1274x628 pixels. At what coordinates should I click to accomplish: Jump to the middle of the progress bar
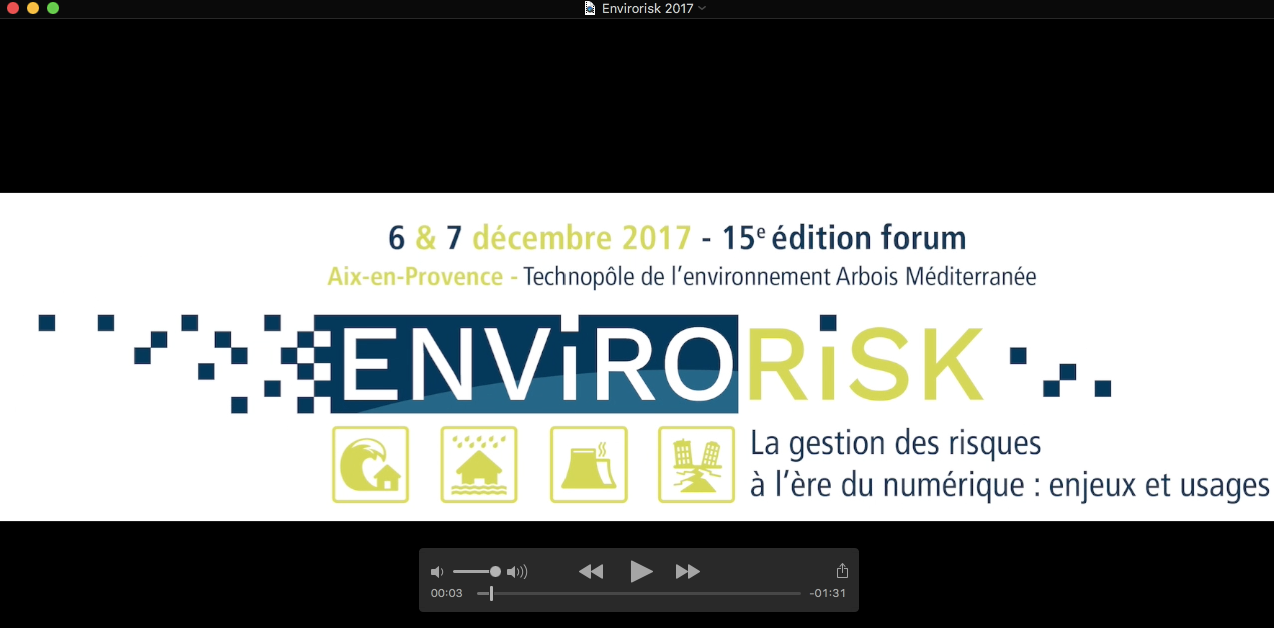pos(639,593)
